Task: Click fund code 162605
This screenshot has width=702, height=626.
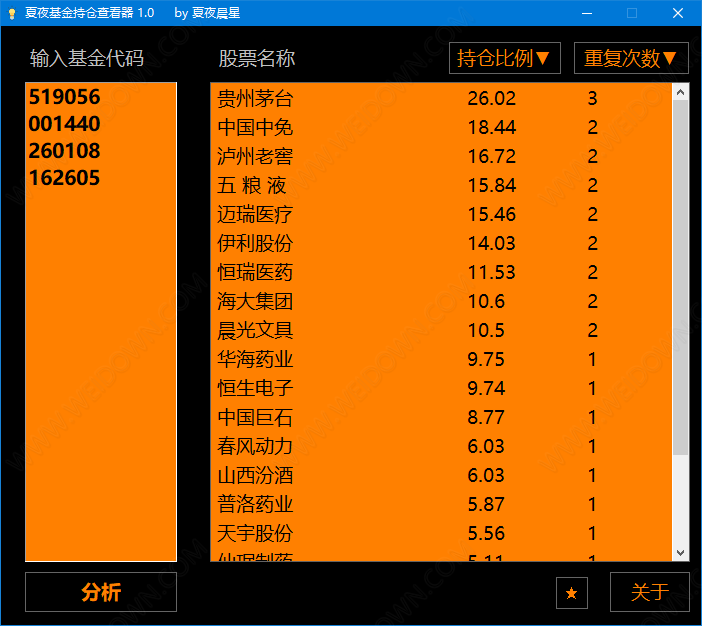Action: (x=64, y=178)
